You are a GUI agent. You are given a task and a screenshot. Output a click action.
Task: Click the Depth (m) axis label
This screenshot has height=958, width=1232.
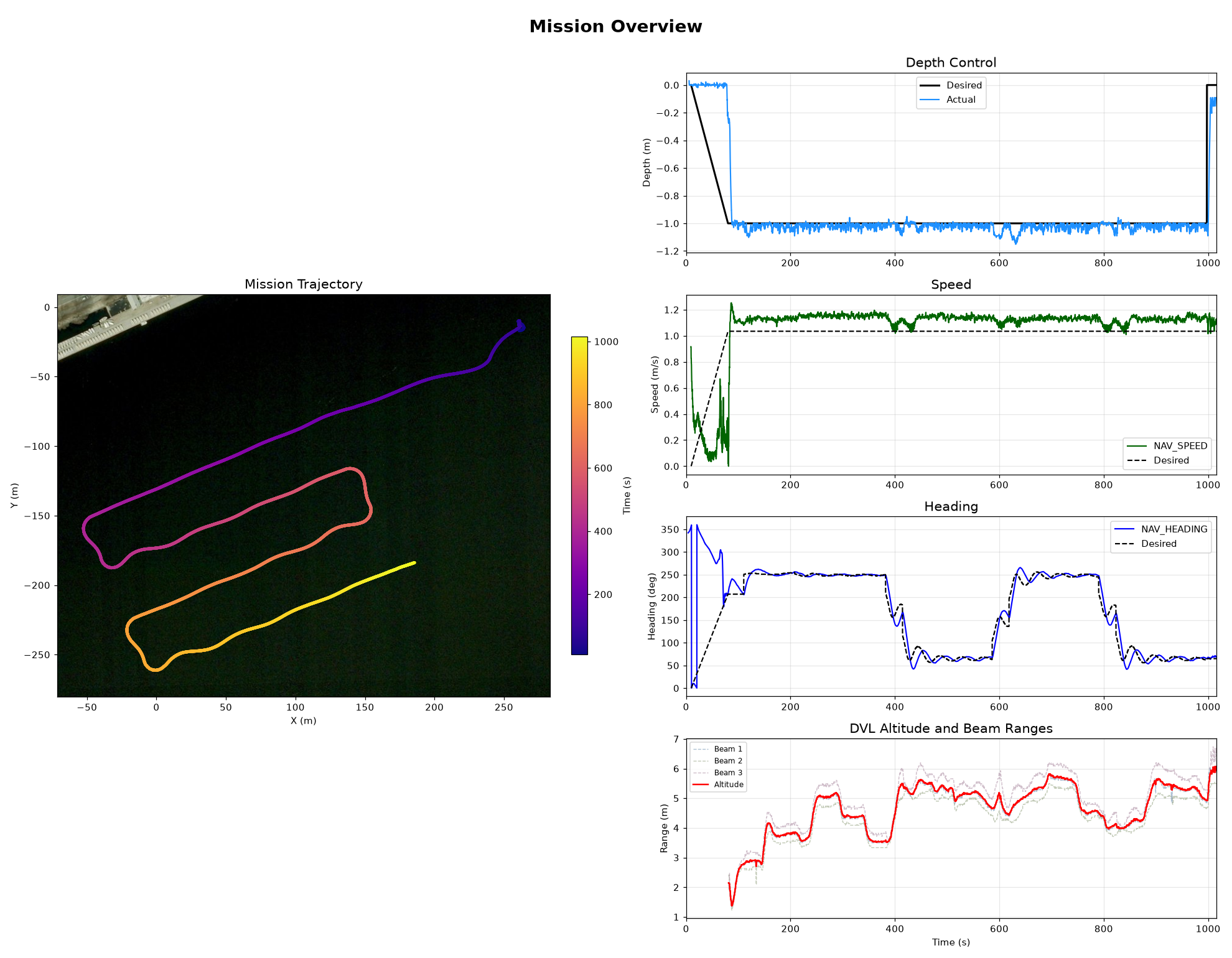pos(646,162)
